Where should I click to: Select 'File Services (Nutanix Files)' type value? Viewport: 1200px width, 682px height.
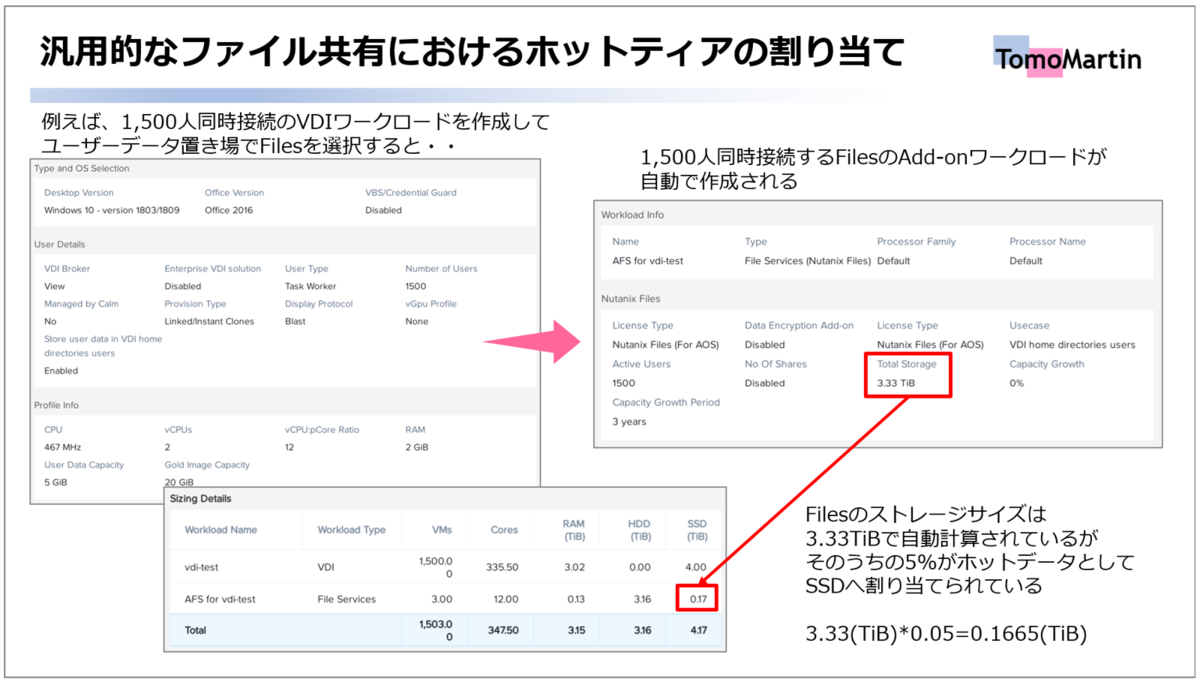[808, 261]
